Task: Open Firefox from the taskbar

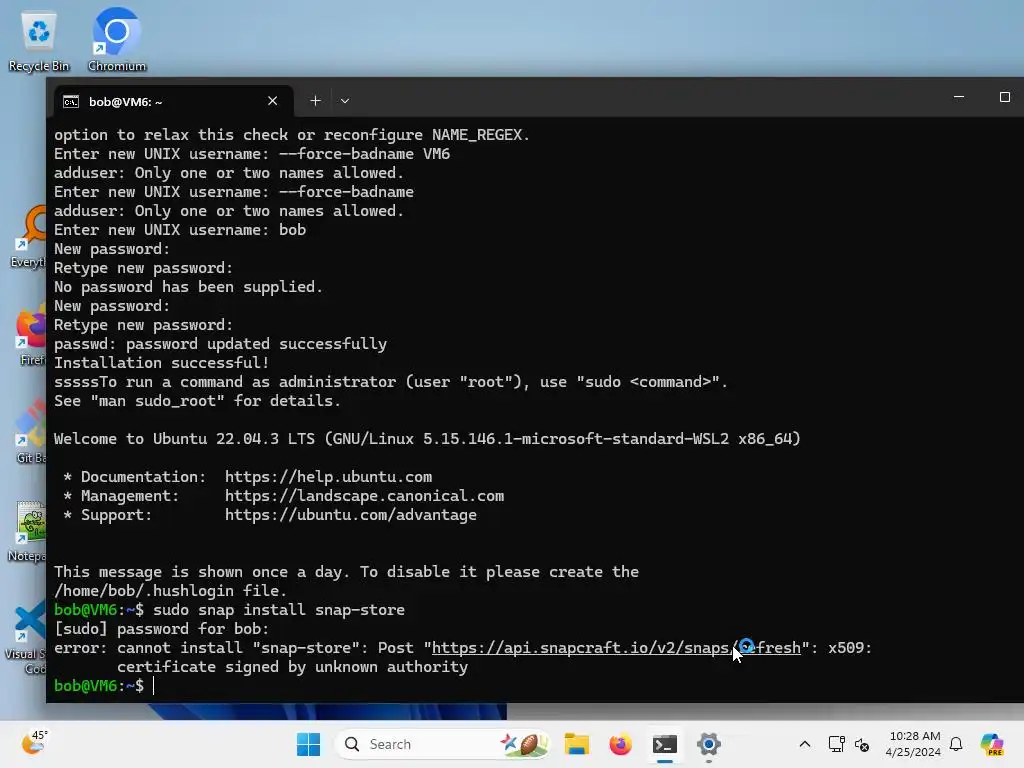Action: click(620, 744)
